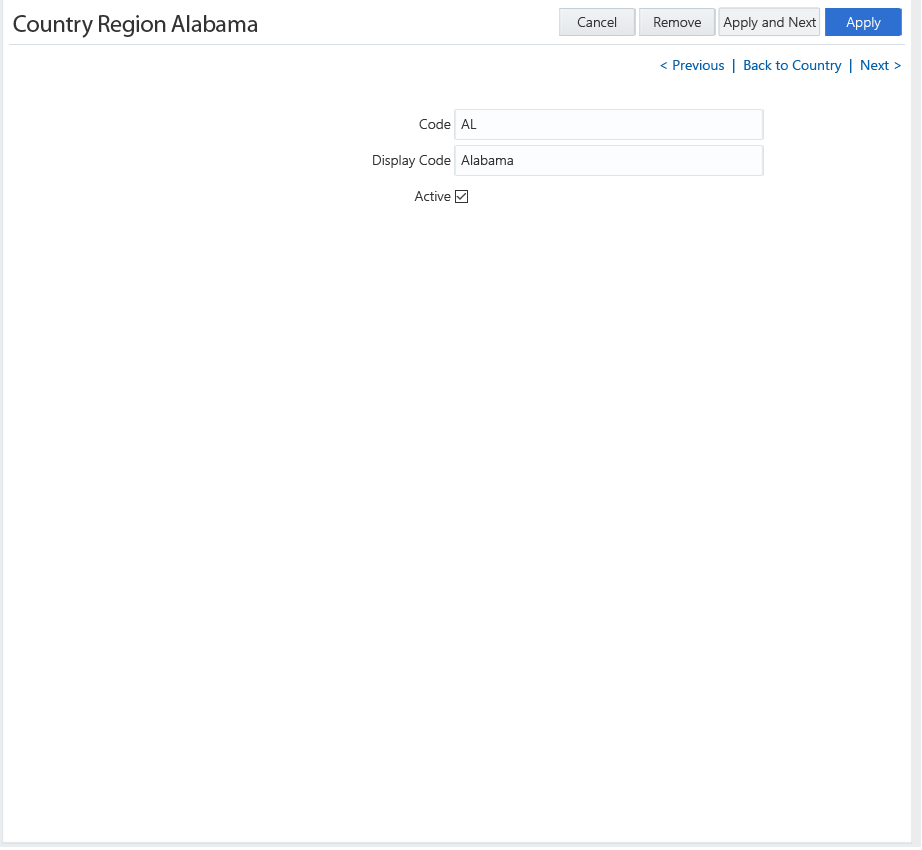Click the Cancel button

597,22
